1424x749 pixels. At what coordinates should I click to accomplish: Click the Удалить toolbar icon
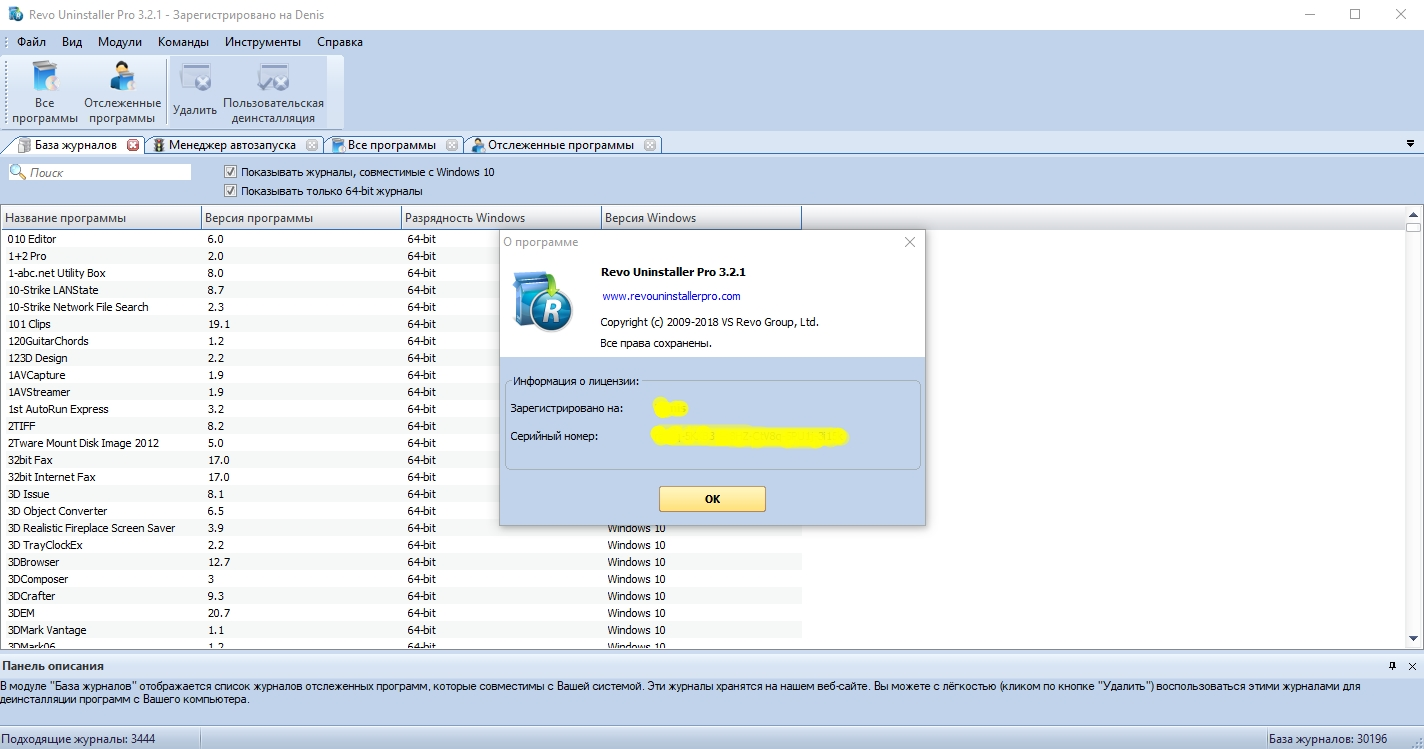tap(195, 91)
